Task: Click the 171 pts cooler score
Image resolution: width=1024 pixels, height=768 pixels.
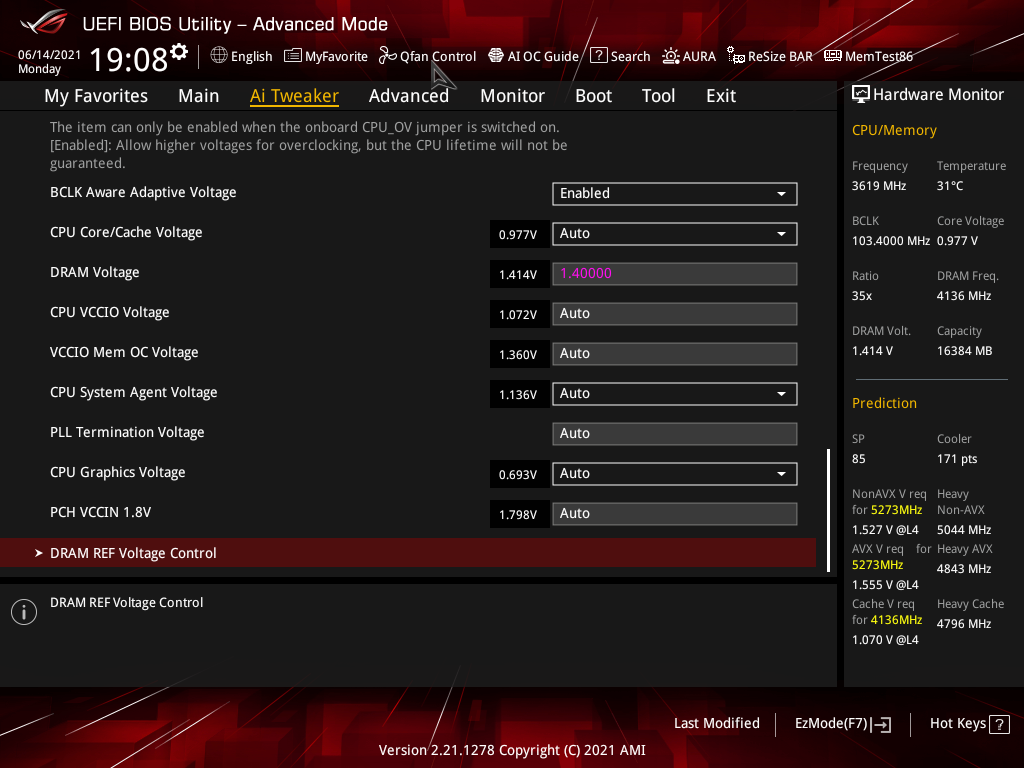Action: click(x=957, y=459)
